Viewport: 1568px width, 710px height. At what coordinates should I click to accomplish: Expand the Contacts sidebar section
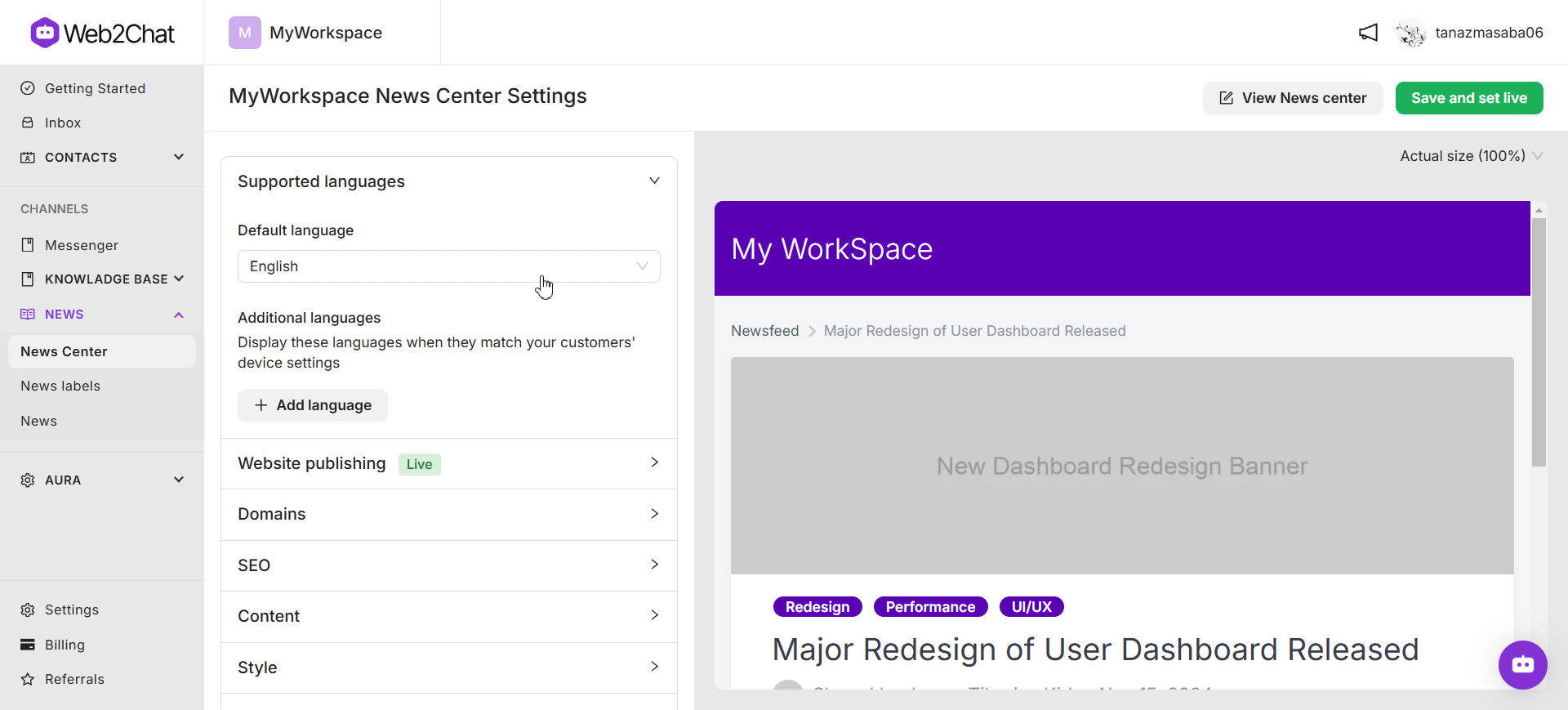pos(179,157)
